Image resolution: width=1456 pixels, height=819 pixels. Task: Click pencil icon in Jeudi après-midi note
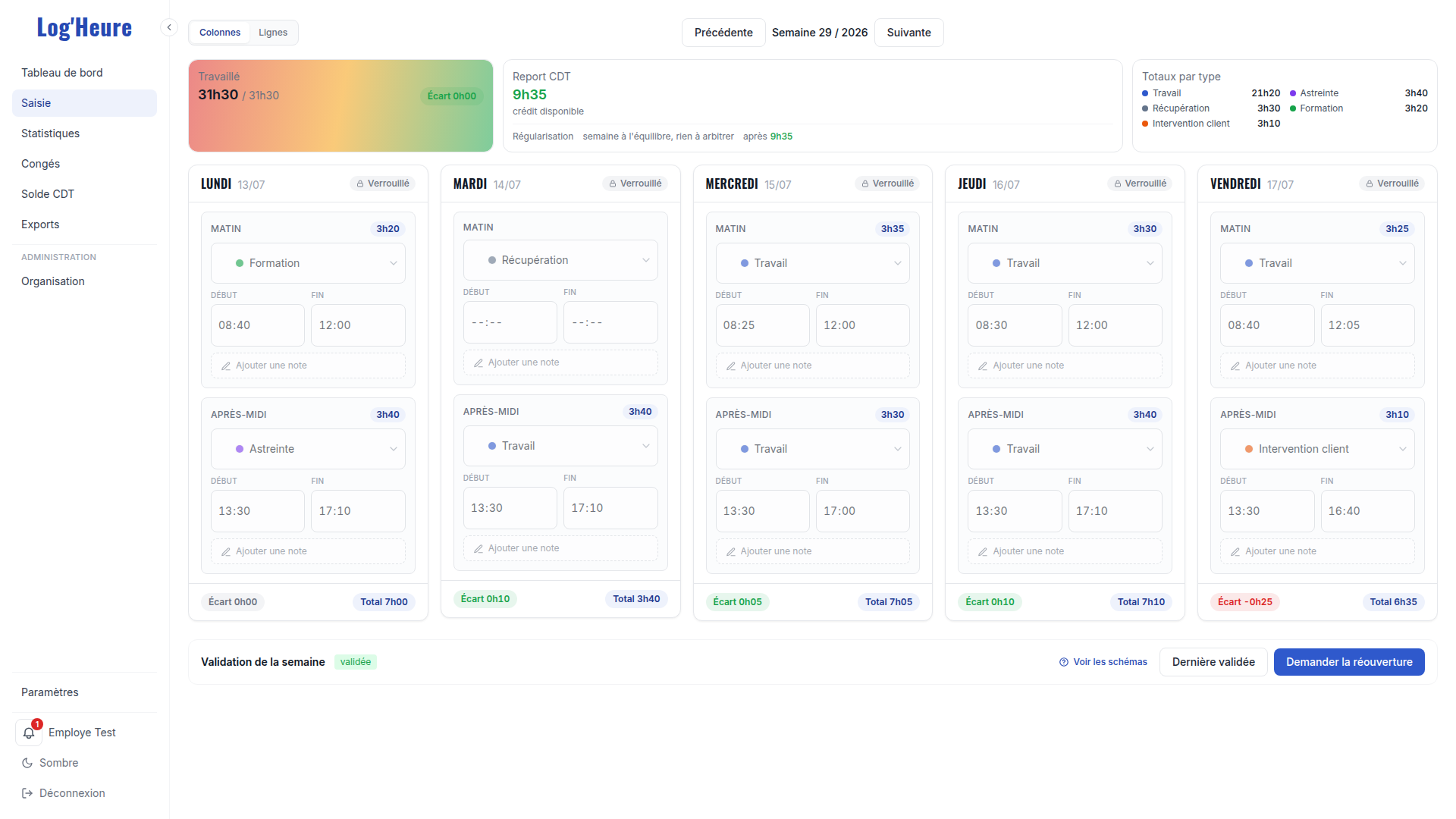[983, 551]
